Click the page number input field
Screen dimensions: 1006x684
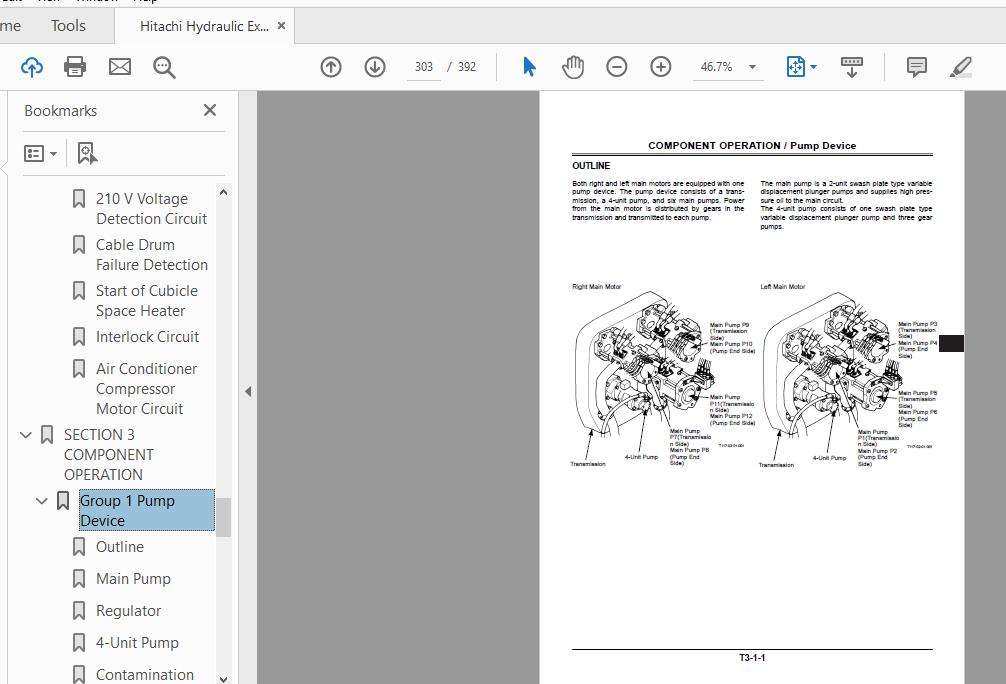(x=424, y=67)
